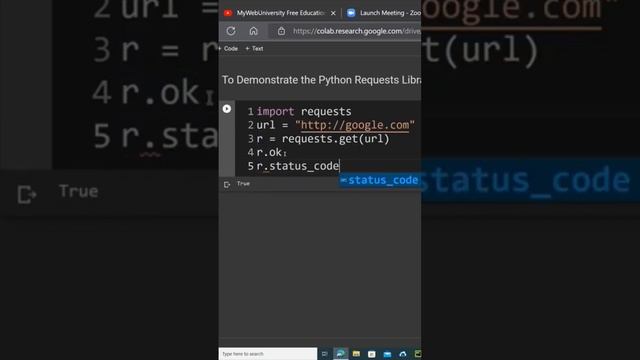Run the code cell with the play button

click(227, 109)
